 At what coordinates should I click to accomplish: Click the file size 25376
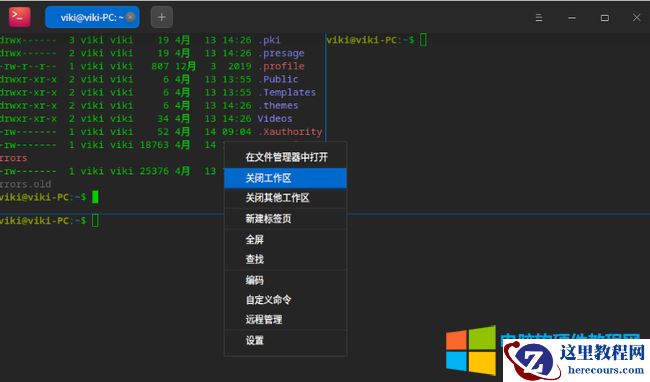tap(154, 171)
